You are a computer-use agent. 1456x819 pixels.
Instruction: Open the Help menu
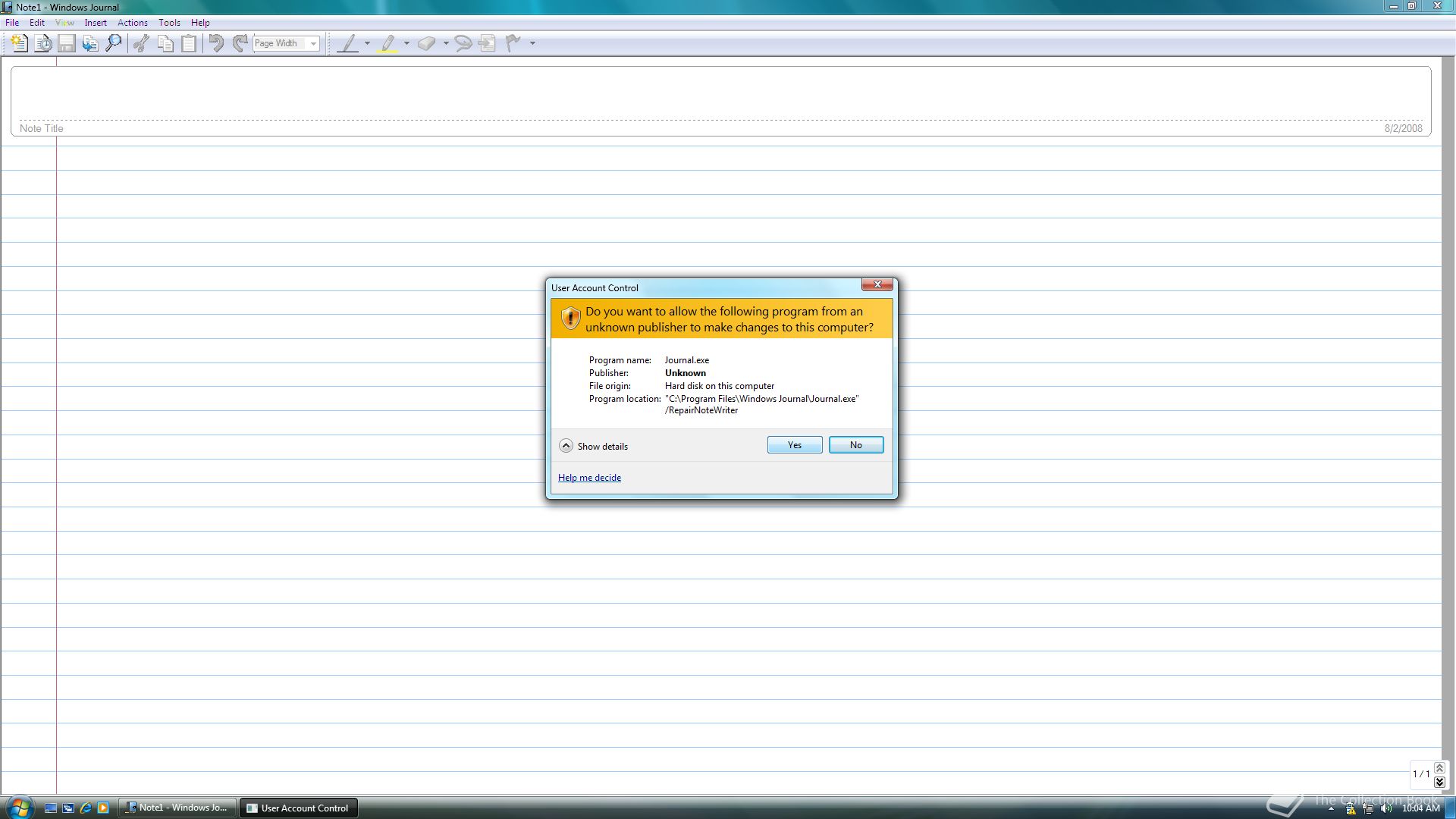[x=200, y=23]
